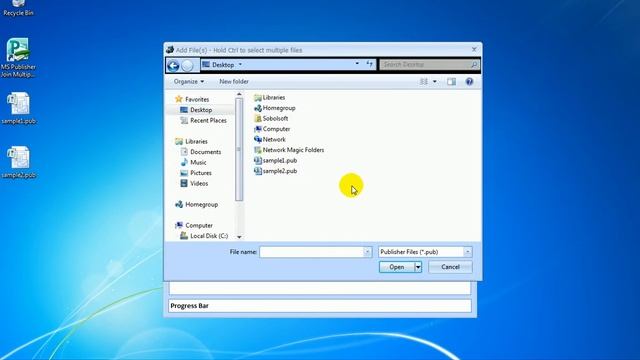Select Network Magic Folders in file list

(x=289, y=150)
